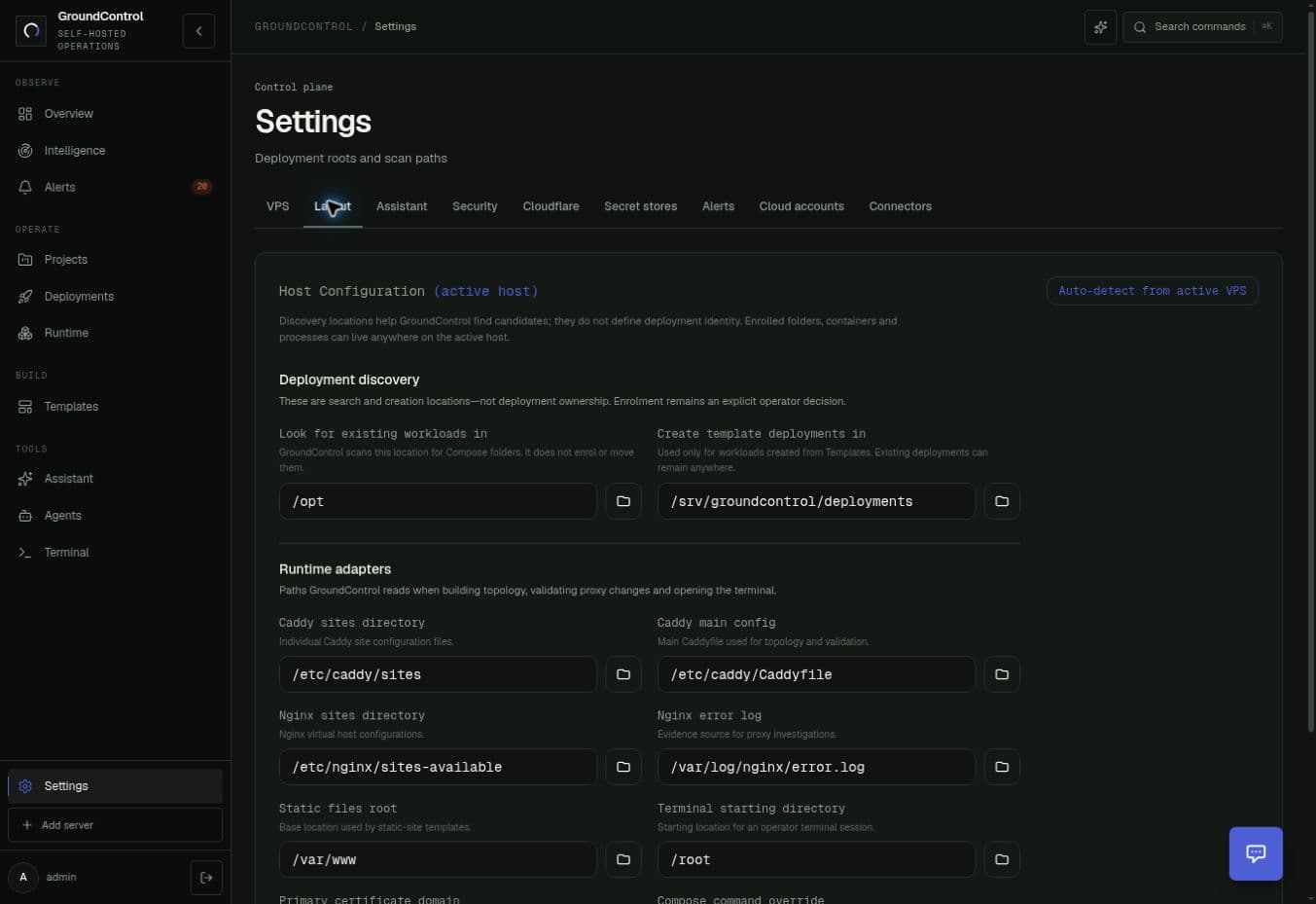Browse folder for Caddy main config
The width and height of the screenshot is (1316, 904).
(1002, 674)
